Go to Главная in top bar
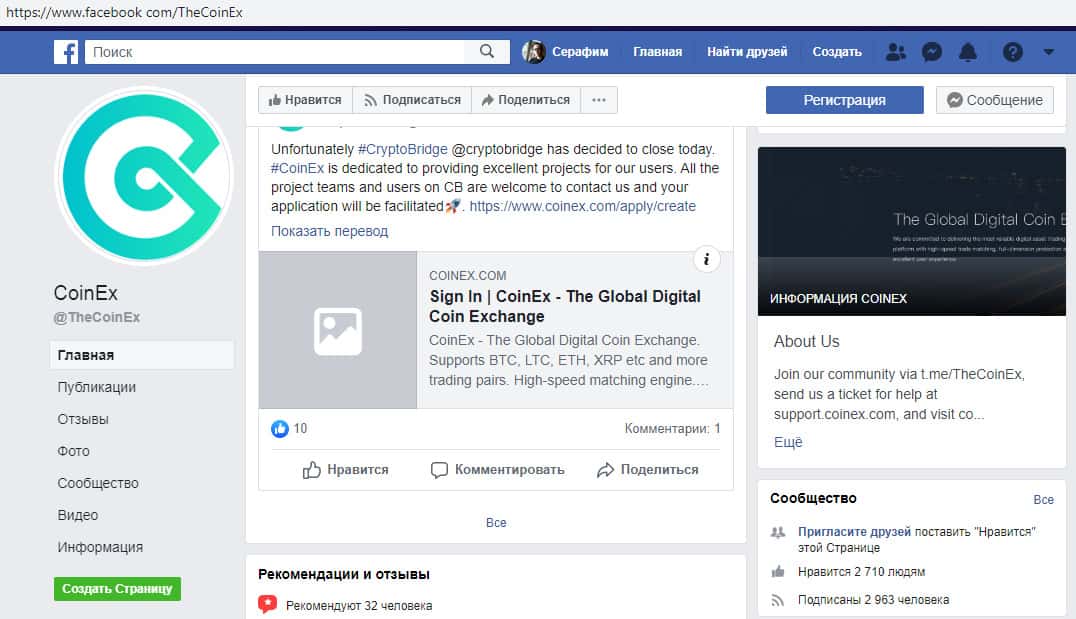 point(657,51)
